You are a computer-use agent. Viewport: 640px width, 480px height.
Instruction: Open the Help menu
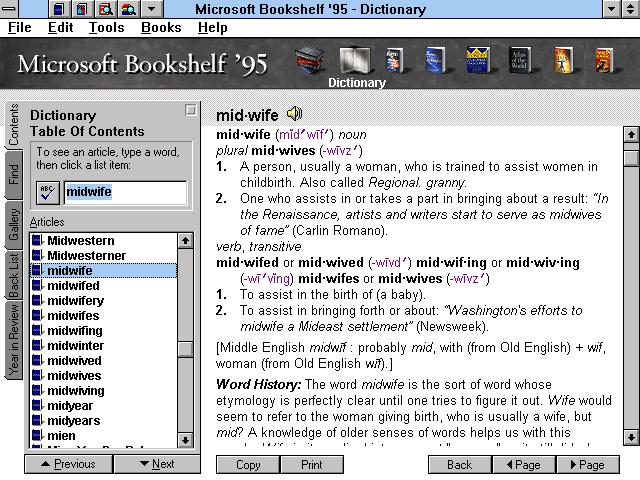[213, 27]
